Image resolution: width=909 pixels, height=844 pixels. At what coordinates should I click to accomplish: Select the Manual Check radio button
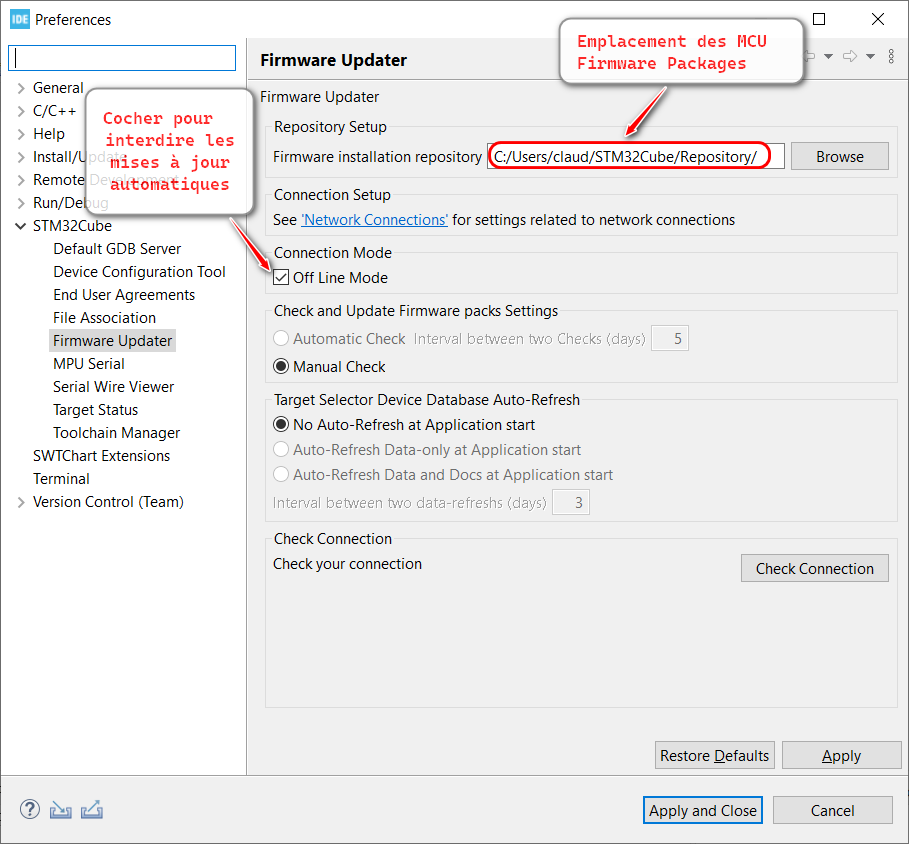point(281,366)
